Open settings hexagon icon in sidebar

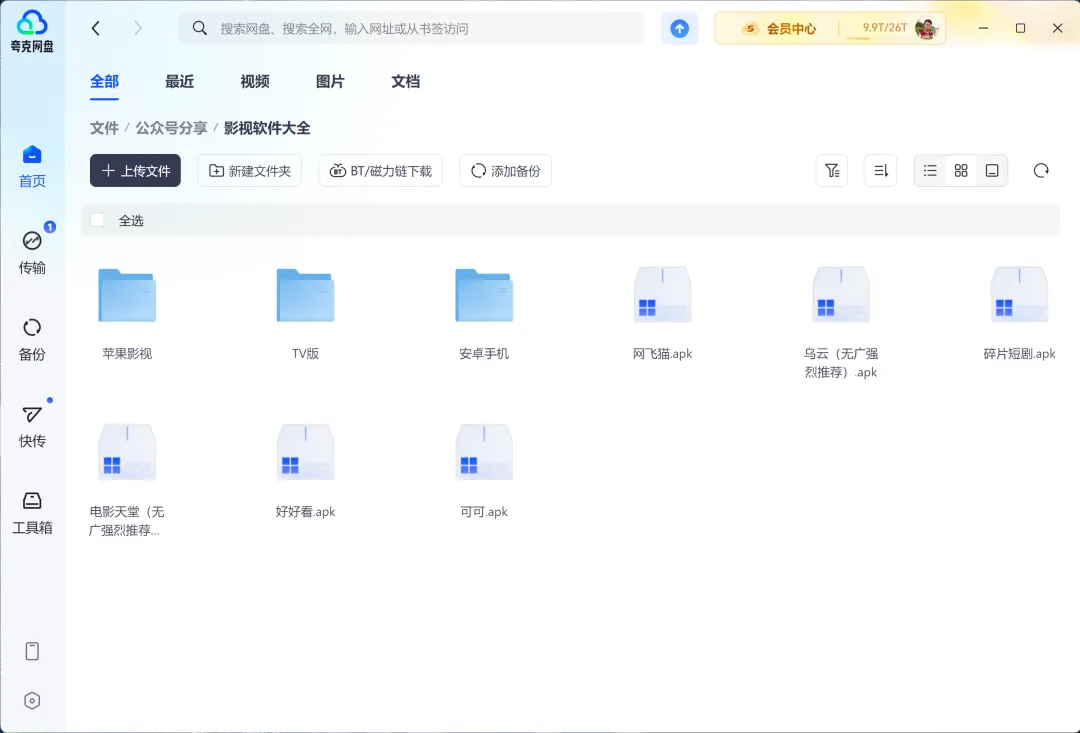(32, 701)
